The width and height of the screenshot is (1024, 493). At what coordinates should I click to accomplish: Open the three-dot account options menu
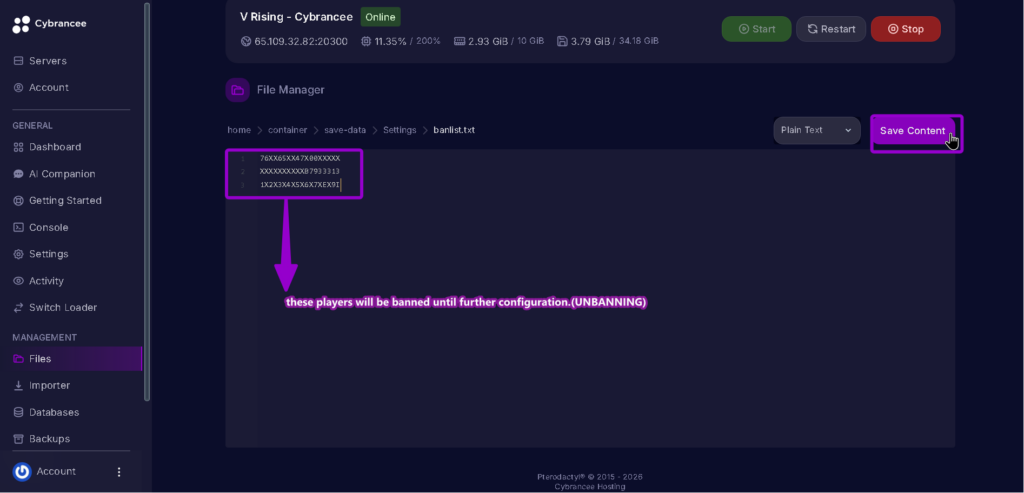119,471
